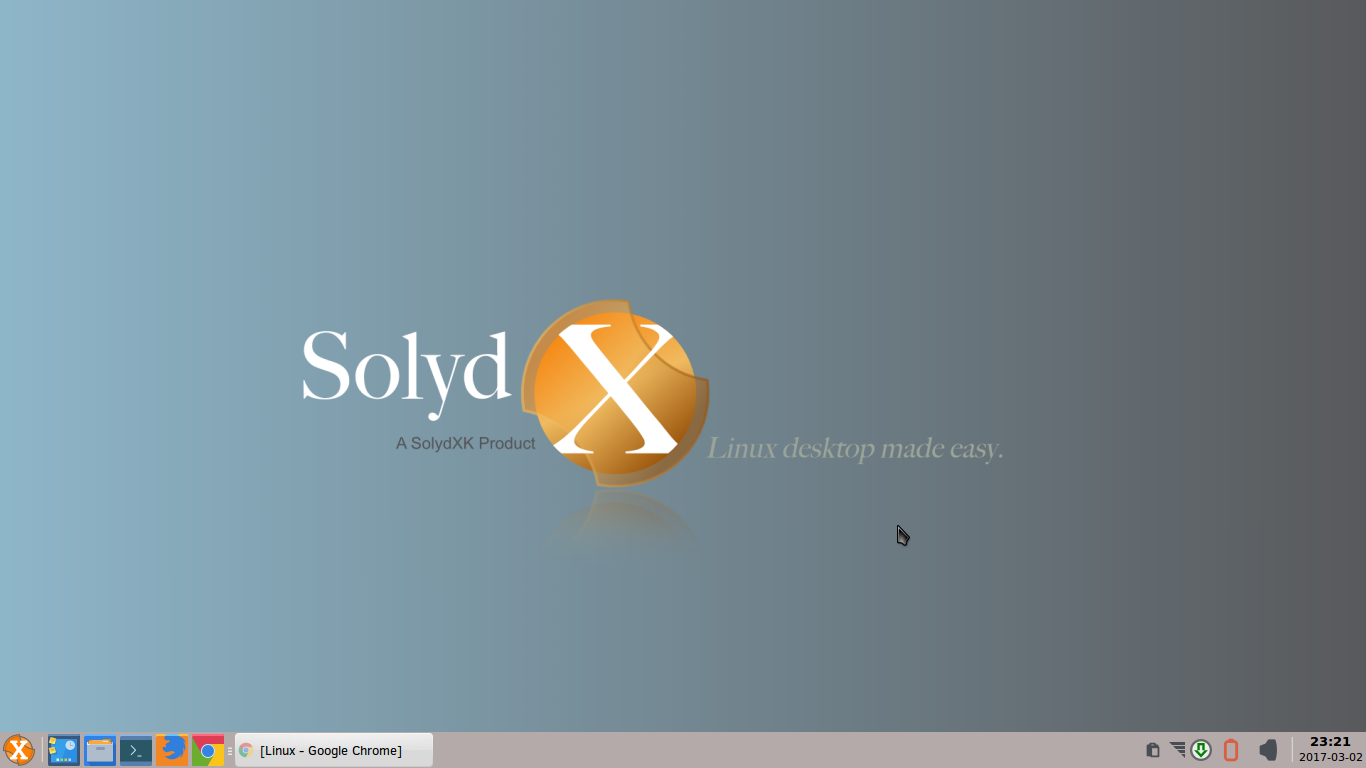Open the network signal tray icon
This screenshot has width=1366, height=768.
(1177, 749)
